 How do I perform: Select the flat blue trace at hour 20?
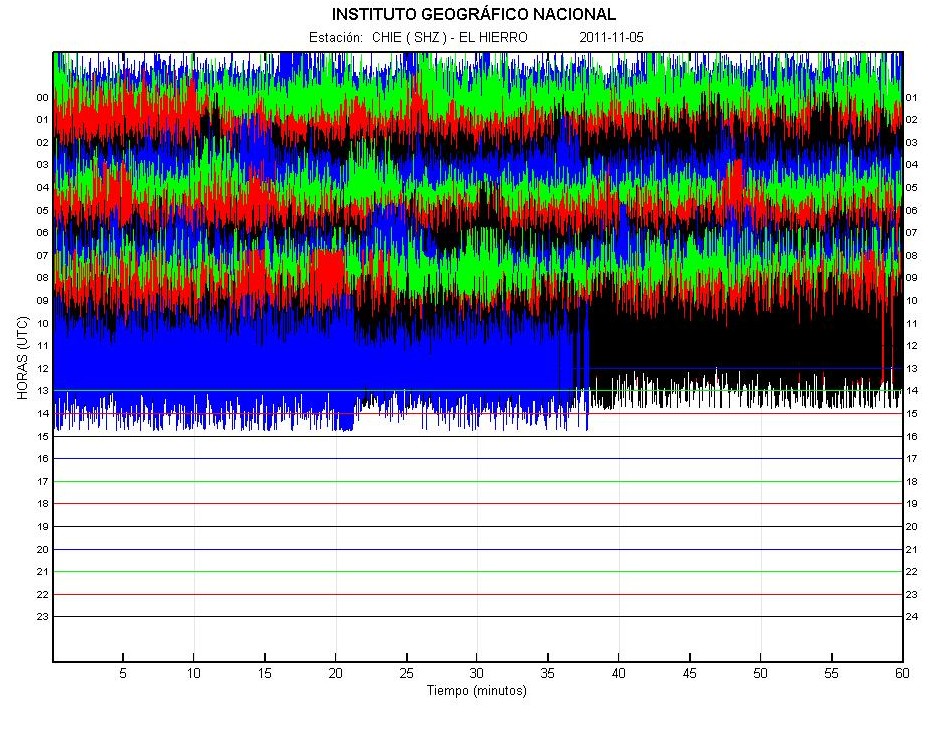[477, 549]
